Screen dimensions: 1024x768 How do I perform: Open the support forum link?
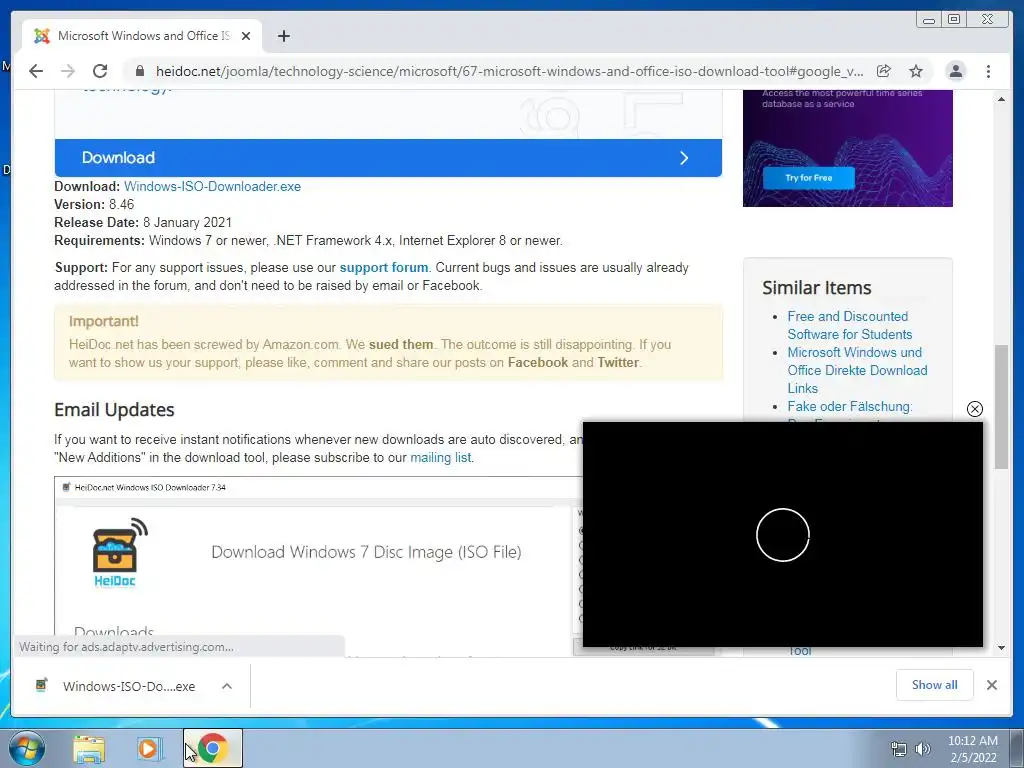click(x=383, y=268)
